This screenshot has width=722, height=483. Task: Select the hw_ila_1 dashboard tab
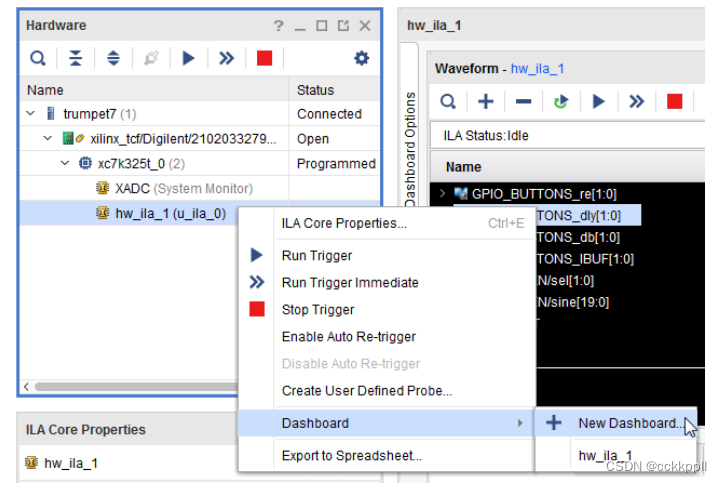(434, 25)
